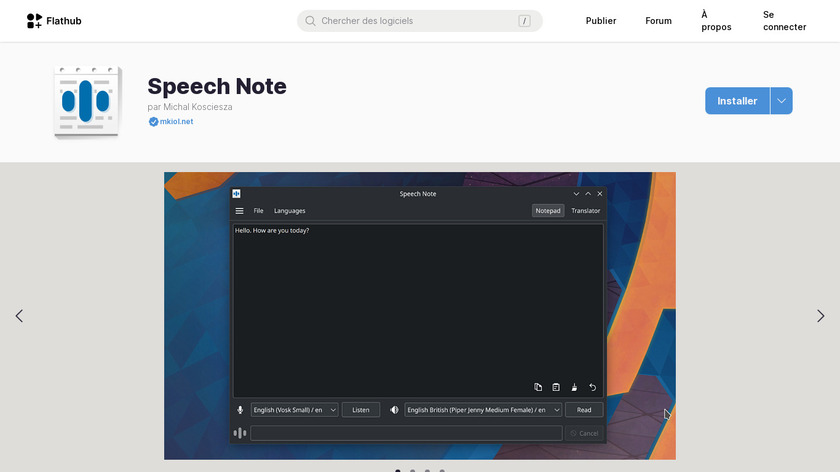
Task: Expand the Installer dropdown arrow
Action: pyautogui.click(x=782, y=101)
